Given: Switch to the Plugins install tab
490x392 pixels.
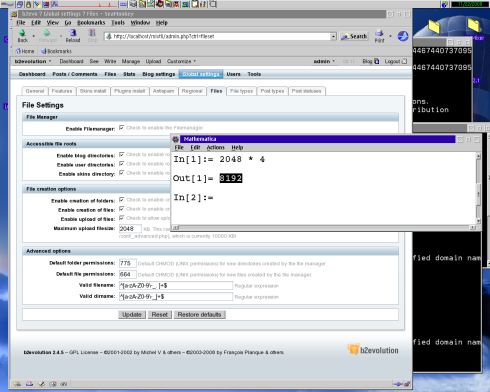Looking at the screenshot, I should tap(129, 91).
